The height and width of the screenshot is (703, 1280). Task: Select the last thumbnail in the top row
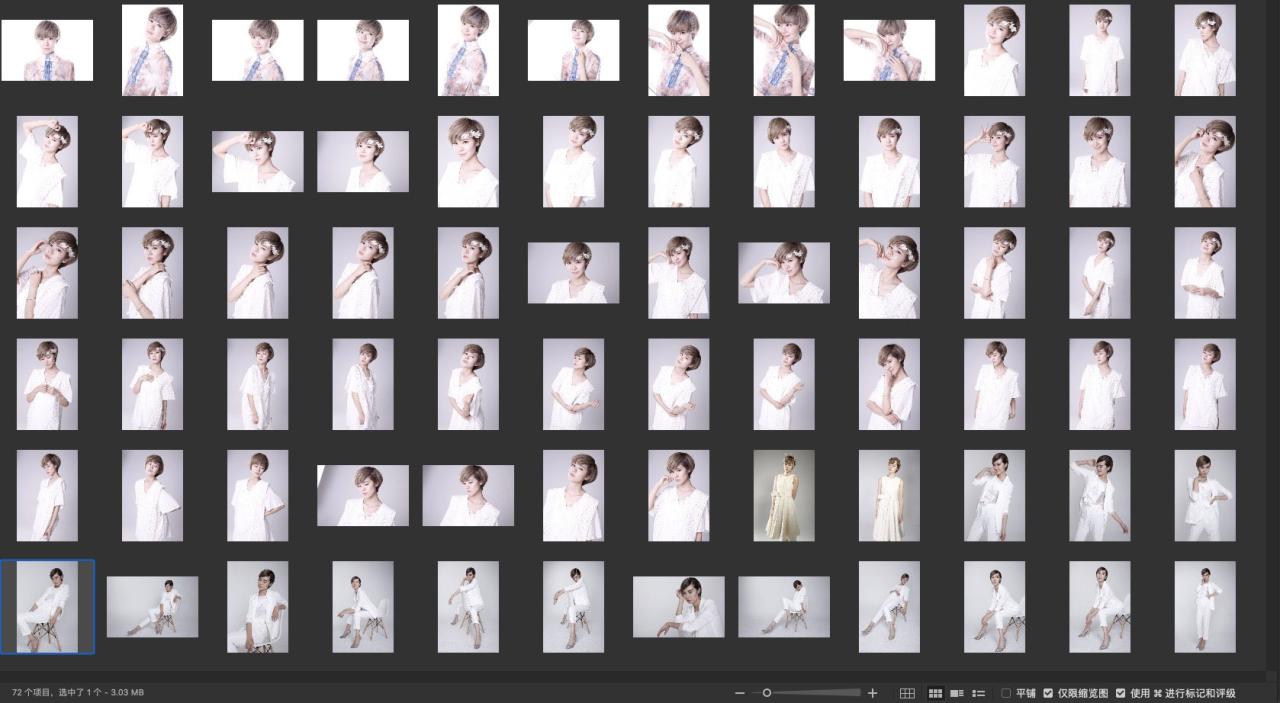coord(1204,50)
